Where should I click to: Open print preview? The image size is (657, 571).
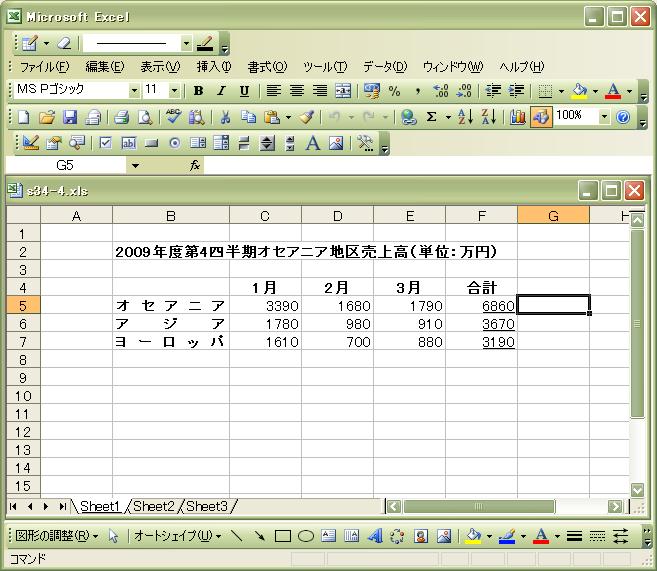pyautogui.click(x=145, y=117)
